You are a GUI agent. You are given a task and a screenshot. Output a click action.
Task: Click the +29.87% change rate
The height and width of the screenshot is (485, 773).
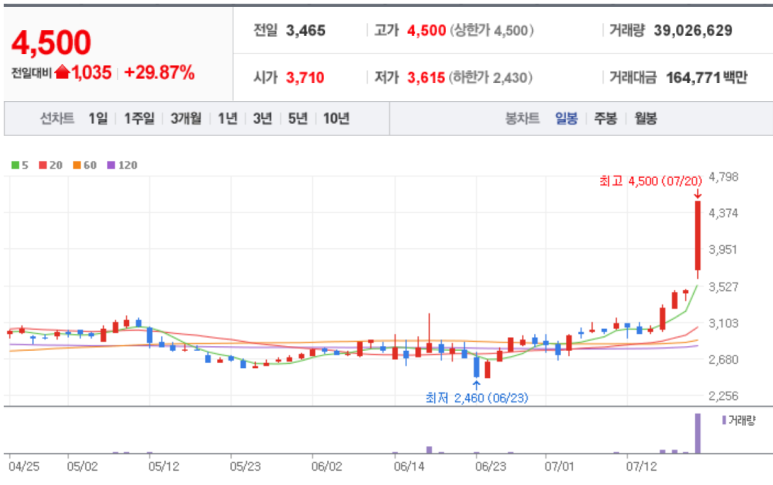tap(159, 72)
